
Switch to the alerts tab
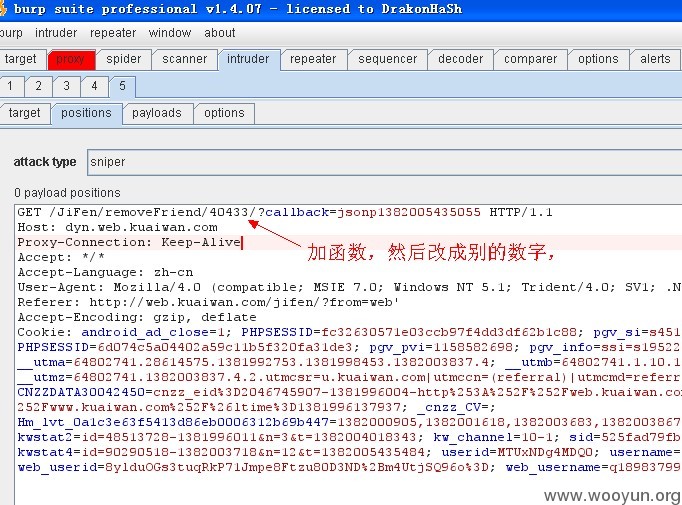point(655,59)
